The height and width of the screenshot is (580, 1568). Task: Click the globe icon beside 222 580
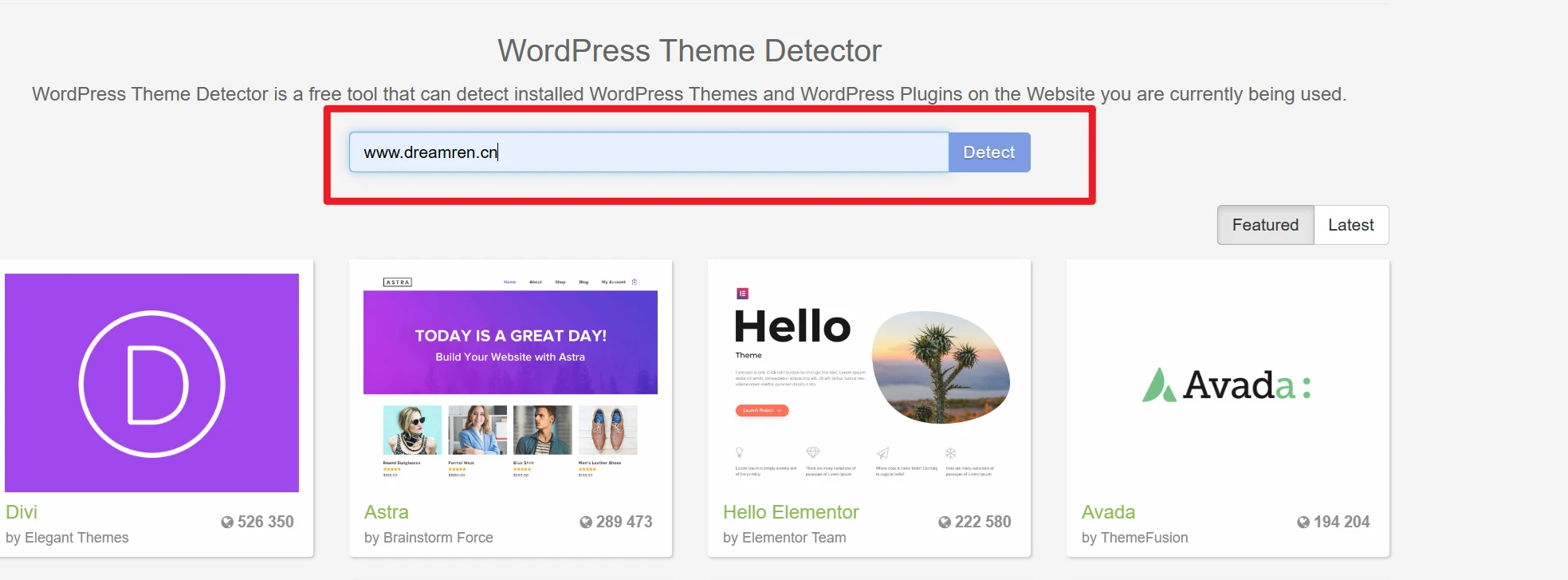pyautogui.click(x=945, y=522)
